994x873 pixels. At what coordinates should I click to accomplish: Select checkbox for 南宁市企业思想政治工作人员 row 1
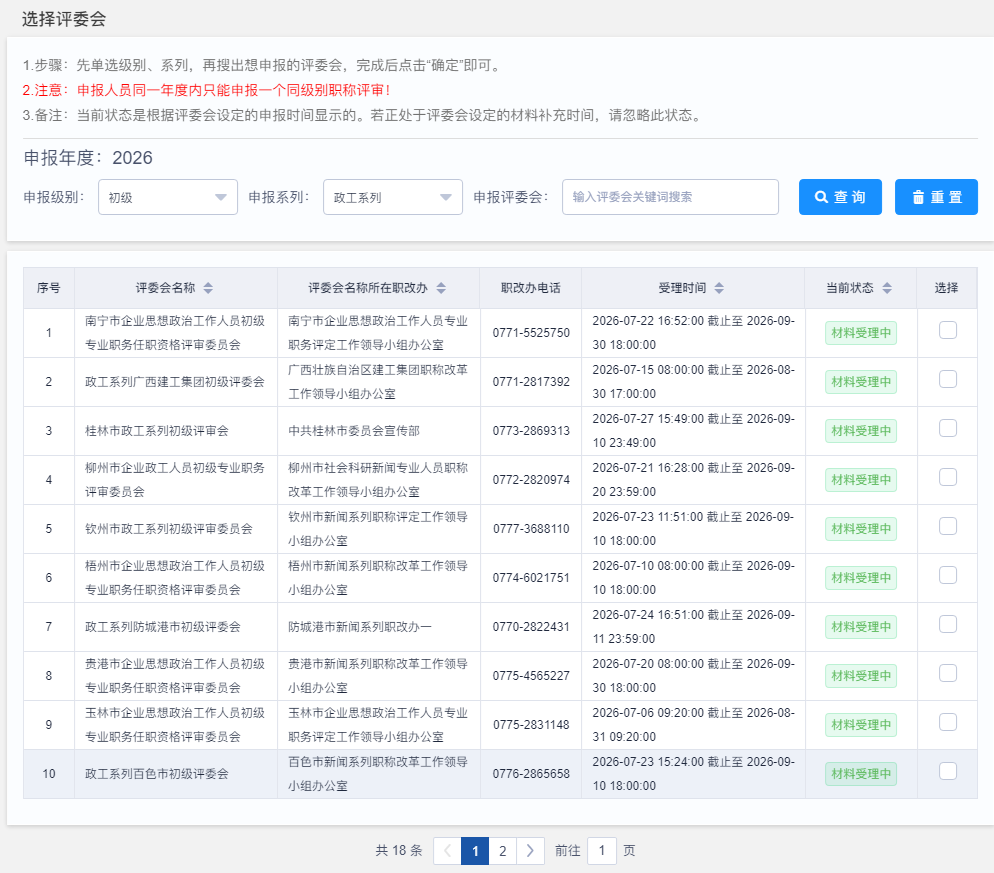[948, 330]
